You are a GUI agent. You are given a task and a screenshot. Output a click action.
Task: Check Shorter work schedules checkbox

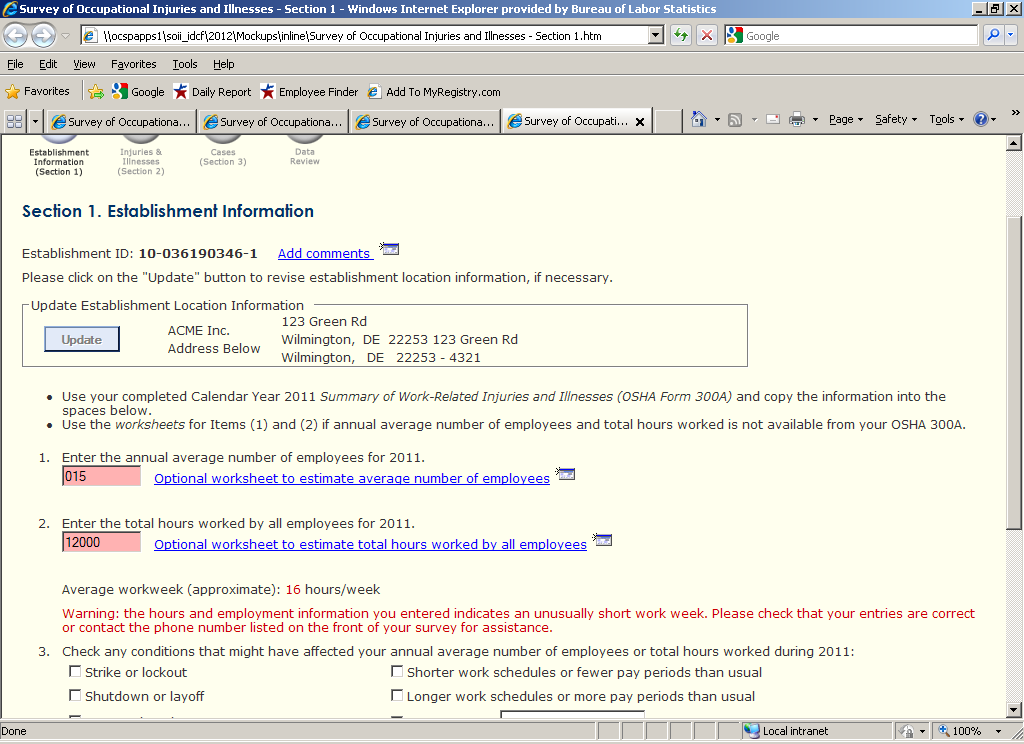click(x=397, y=671)
